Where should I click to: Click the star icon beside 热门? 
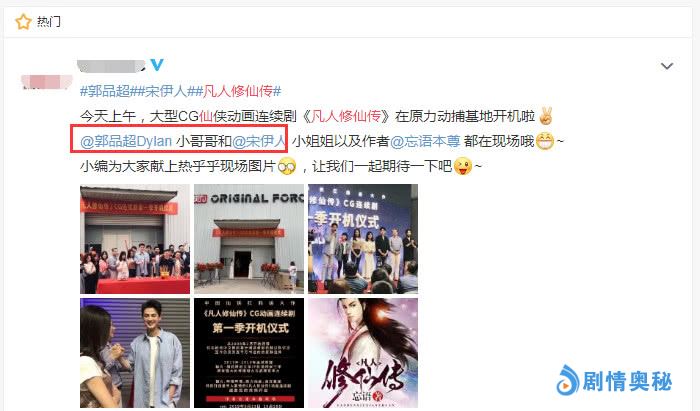point(23,21)
